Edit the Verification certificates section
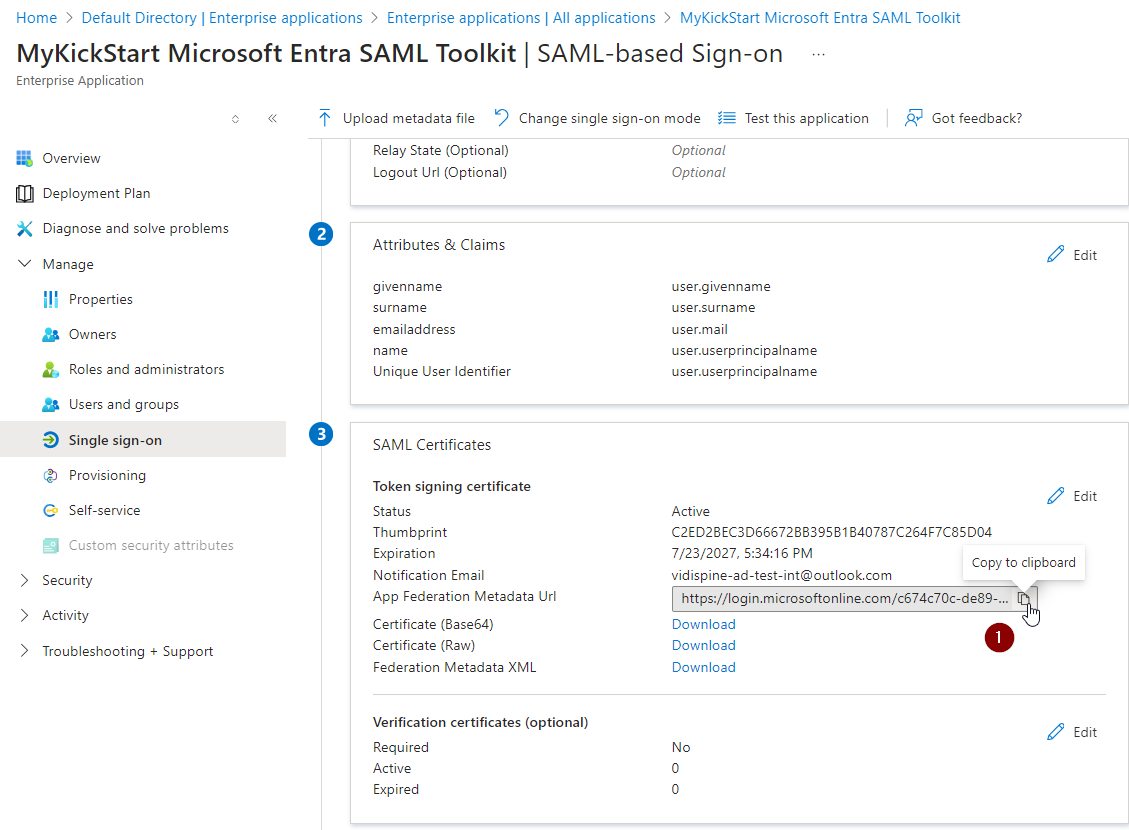The height and width of the screenshot is (830, 1129). click(1056, 732)
